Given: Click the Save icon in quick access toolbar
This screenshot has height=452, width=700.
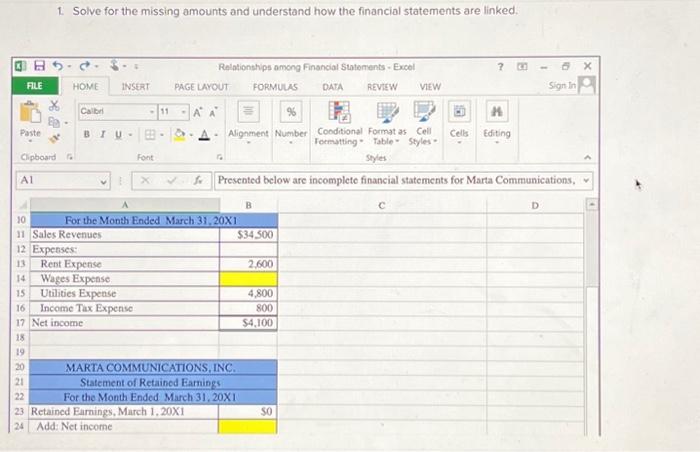Looking at the screenshot, I should (40, 66).
